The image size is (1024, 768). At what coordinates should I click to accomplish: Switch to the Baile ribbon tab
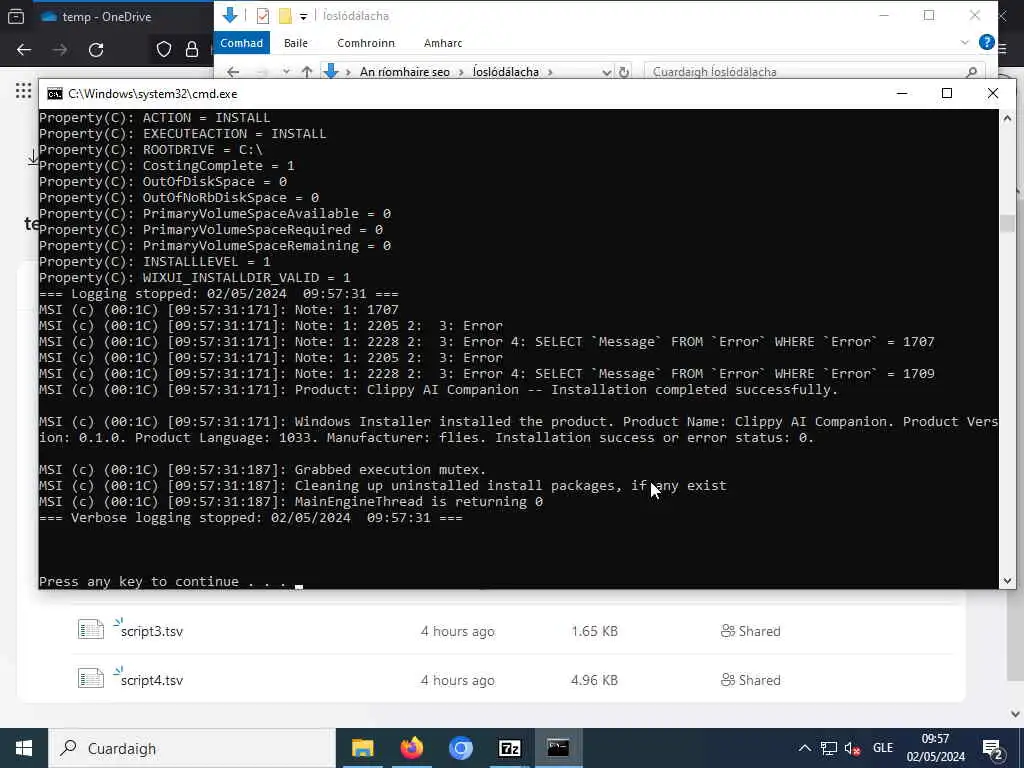296,43
